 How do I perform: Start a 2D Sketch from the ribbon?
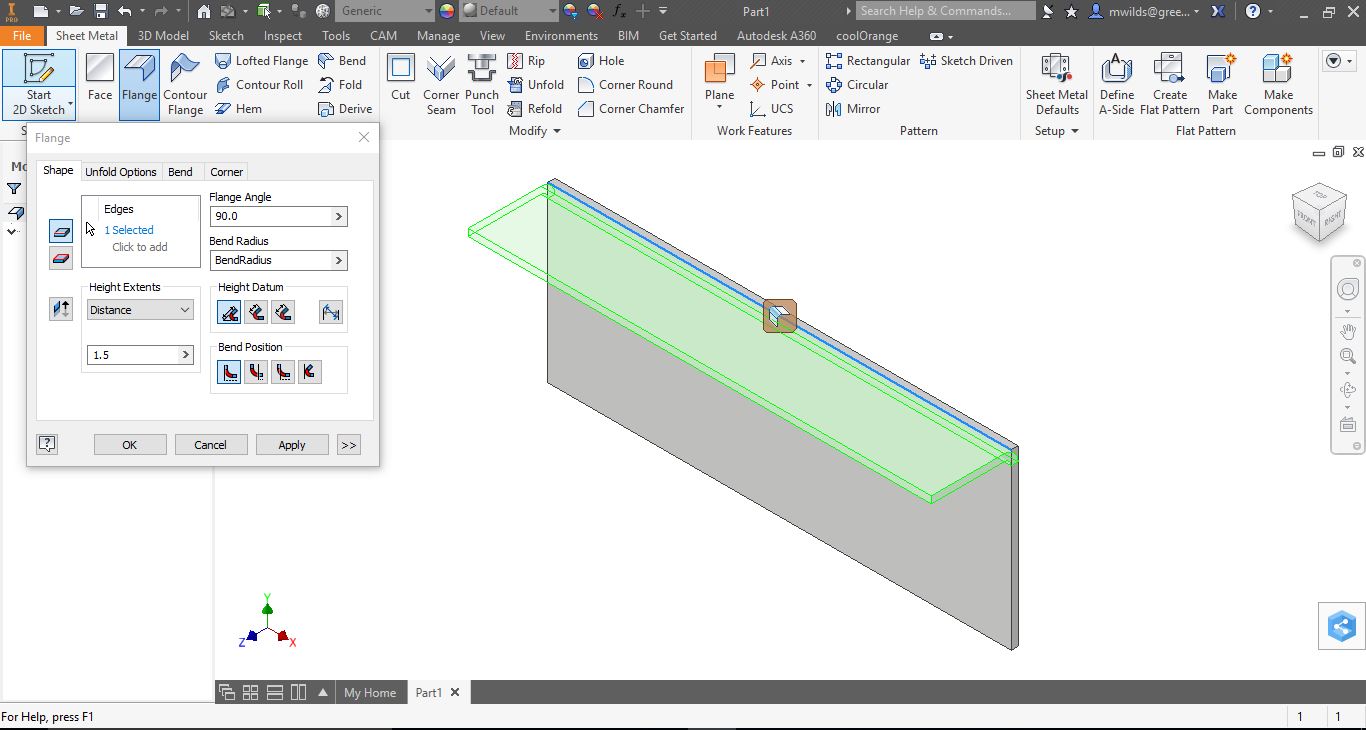click(x=39, y=85)
